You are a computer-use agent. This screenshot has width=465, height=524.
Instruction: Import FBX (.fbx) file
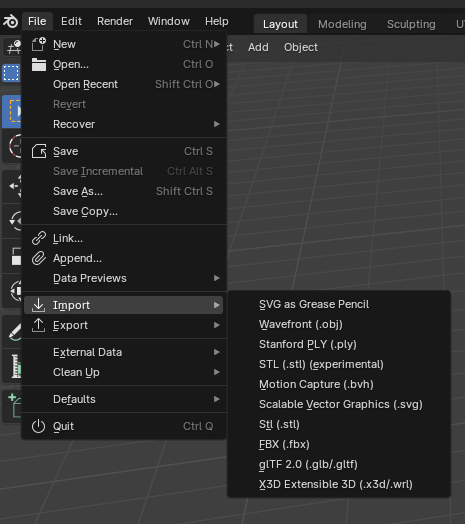click(339, 444)
